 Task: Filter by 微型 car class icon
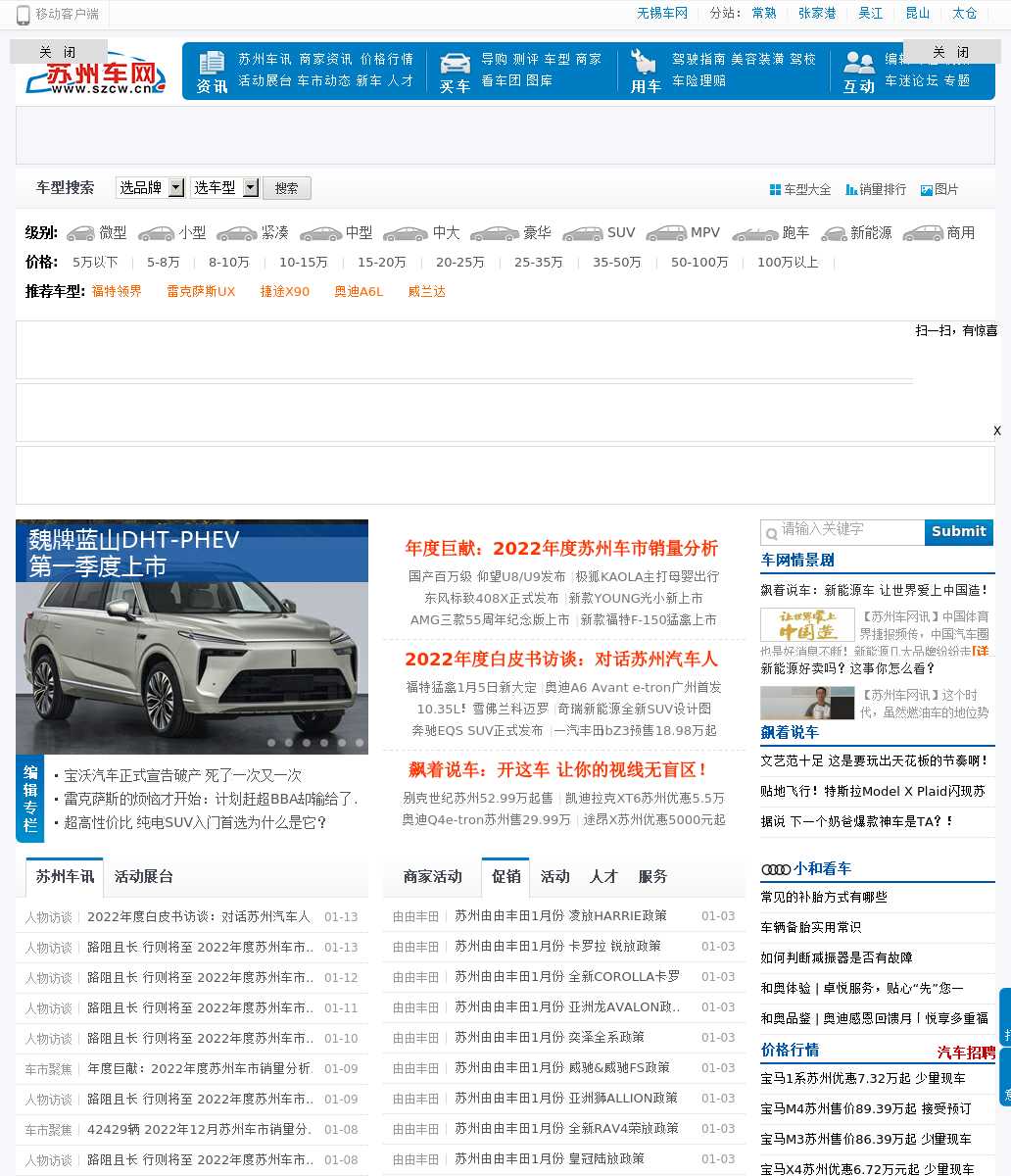coord(80,233)
